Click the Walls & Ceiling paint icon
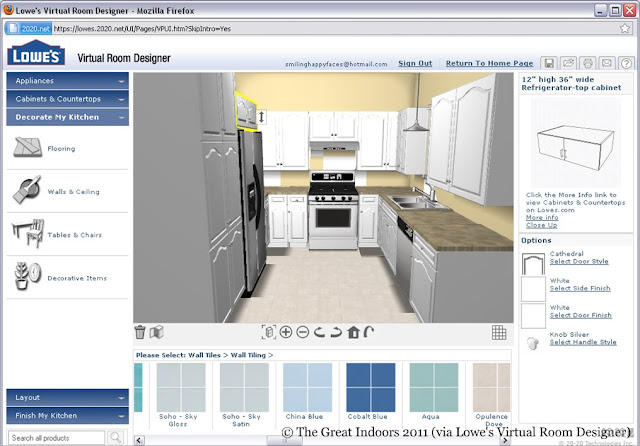The width and height of the screenshot is (640, 446). pyautogui.click(x=27, y=190)
